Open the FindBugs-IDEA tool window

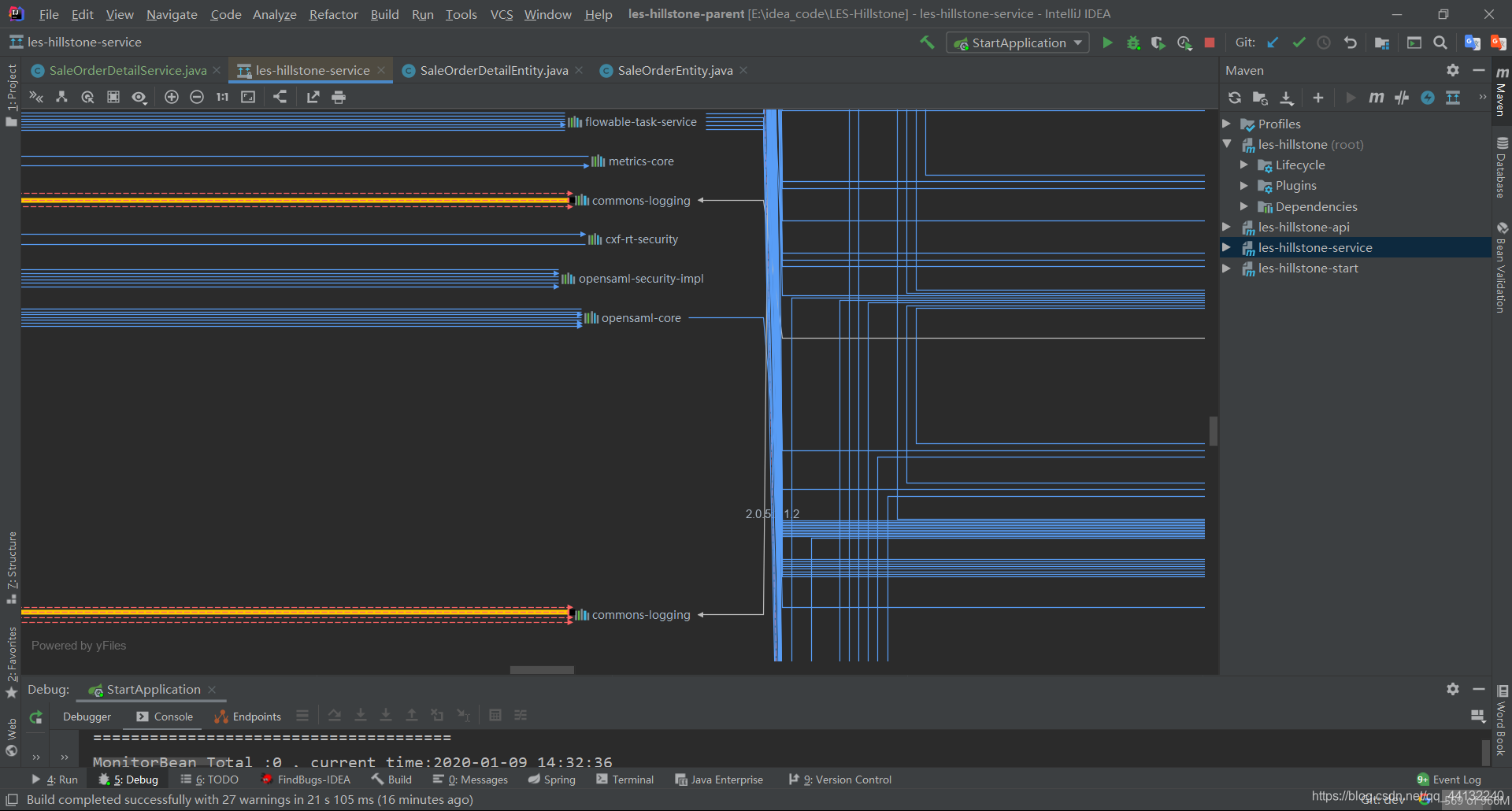306,780
